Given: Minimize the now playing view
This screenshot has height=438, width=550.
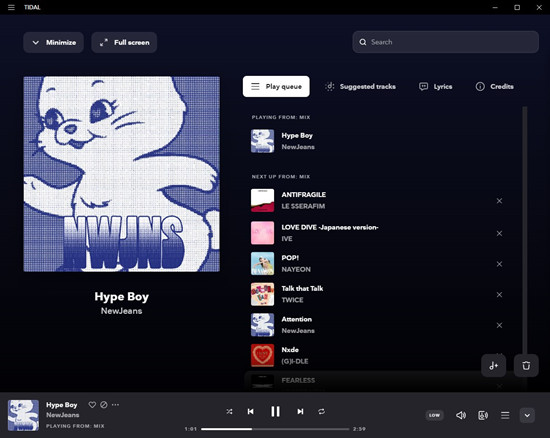Looking at the screenshot, I should 54,42.
